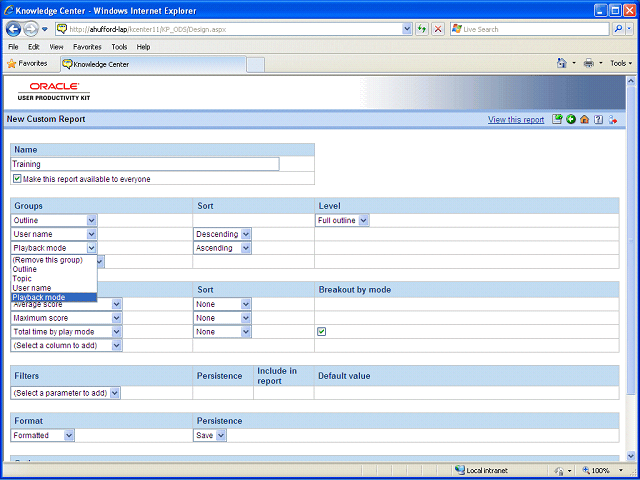Click the page icon in the address bar
Viewport: 640px width, 480px height.
[62, 29]
